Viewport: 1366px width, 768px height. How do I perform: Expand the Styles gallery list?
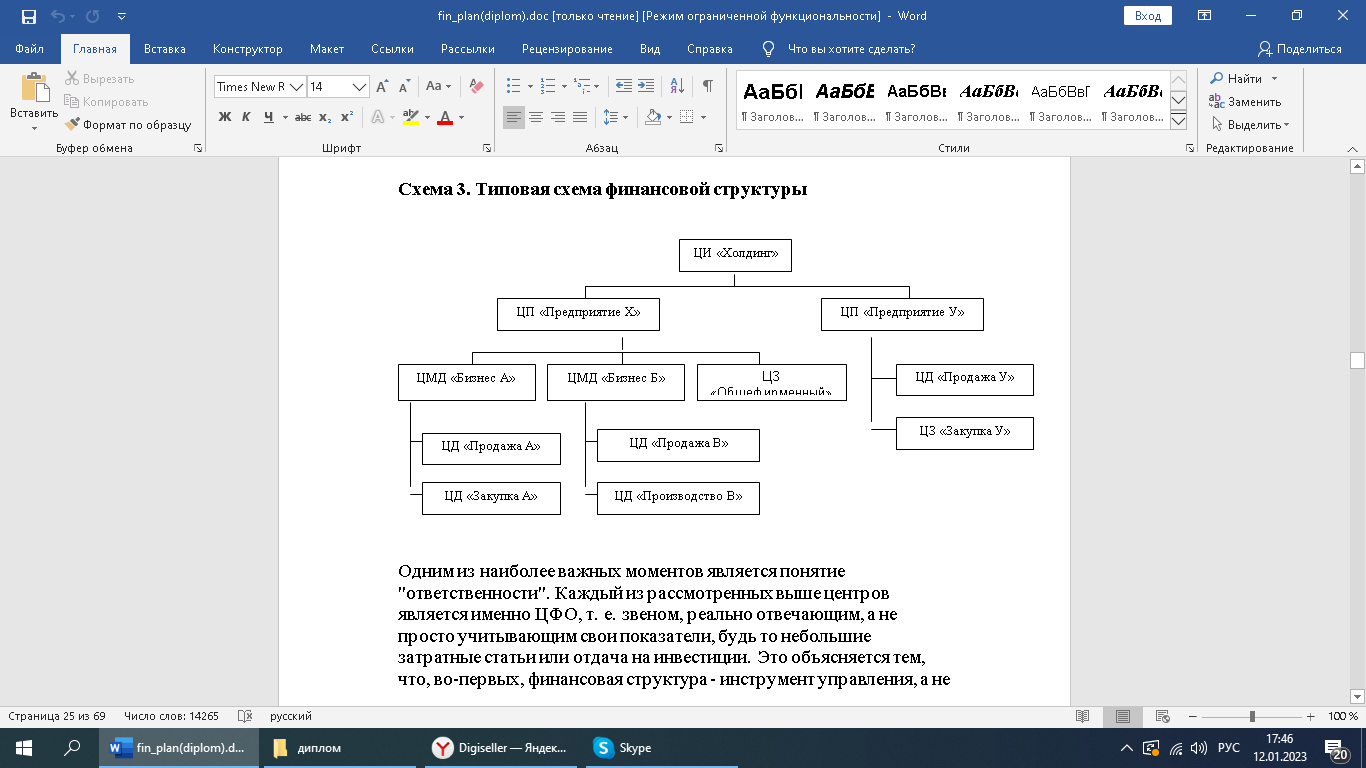(x=1178, y=122)
